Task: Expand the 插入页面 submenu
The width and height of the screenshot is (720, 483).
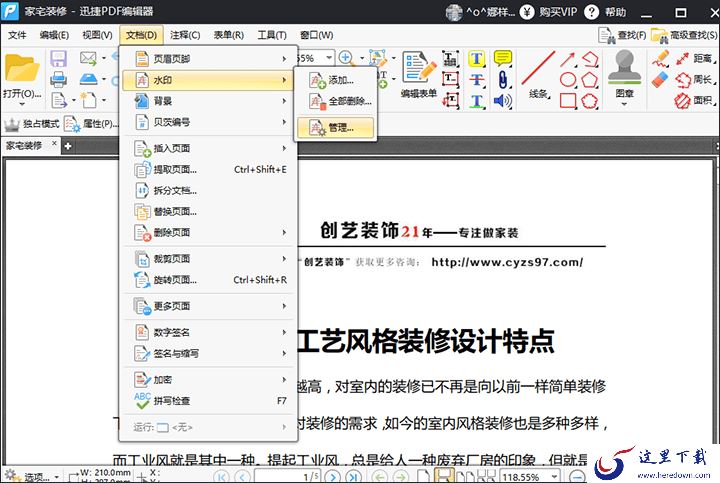Action: pos(208,148)
